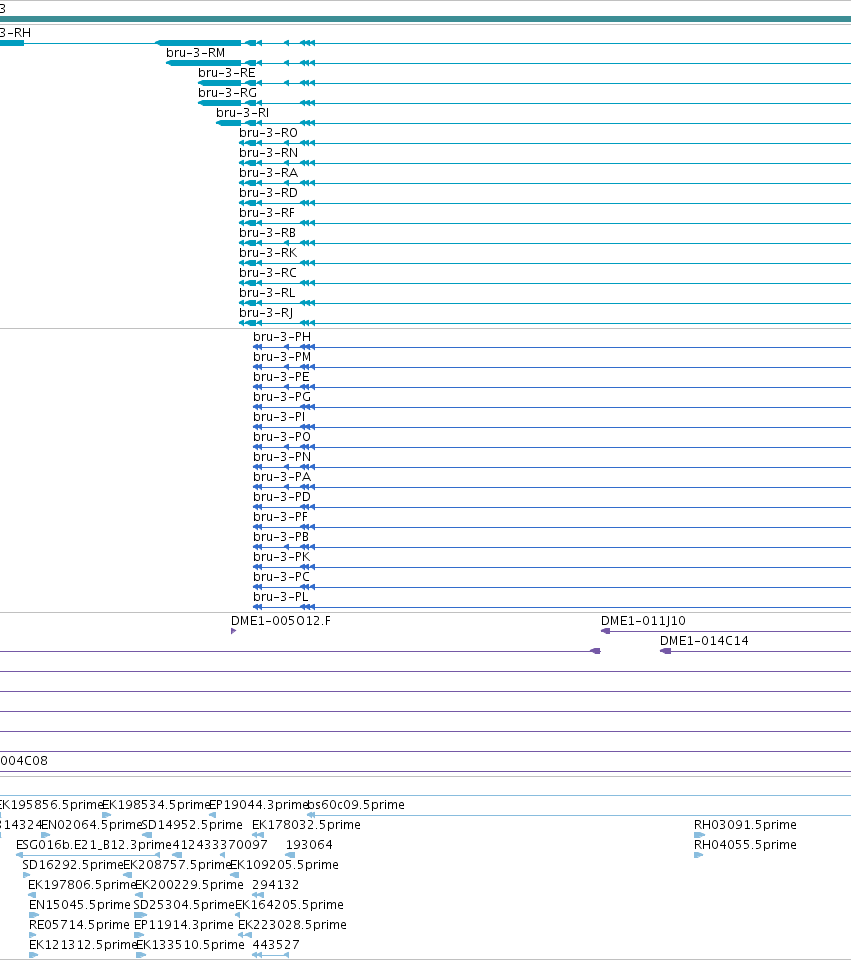
Task: Open protein bru-3-PO feature
Action: [282, 437]
